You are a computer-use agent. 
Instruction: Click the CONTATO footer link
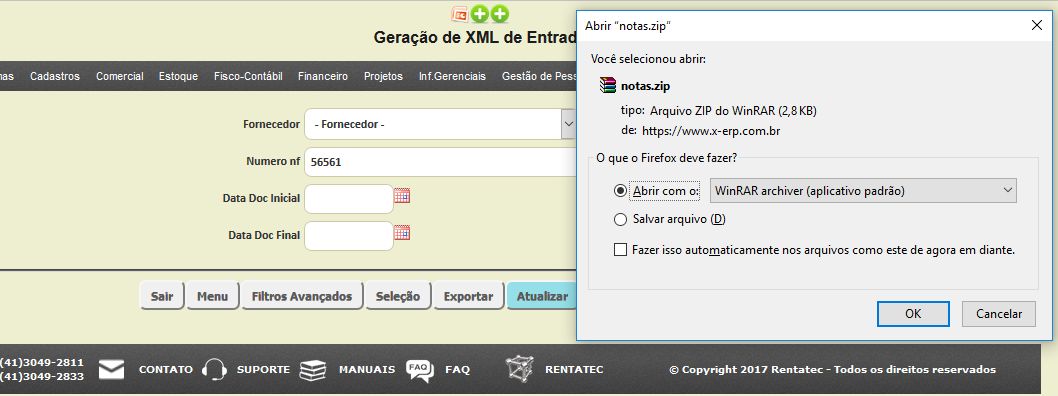pos(165,370)
